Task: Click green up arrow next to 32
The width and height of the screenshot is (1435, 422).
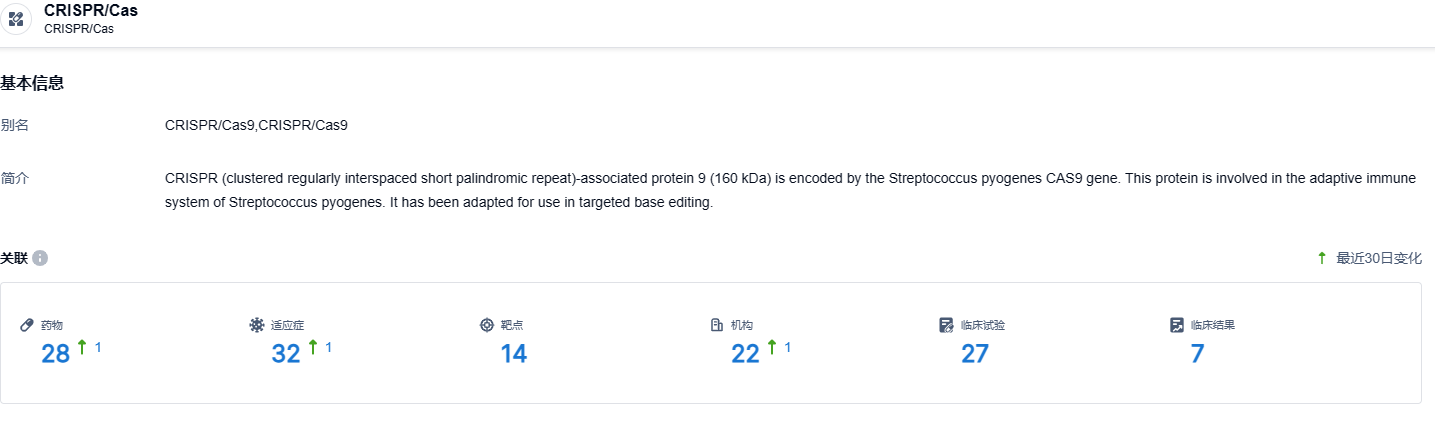Action: 313,347
